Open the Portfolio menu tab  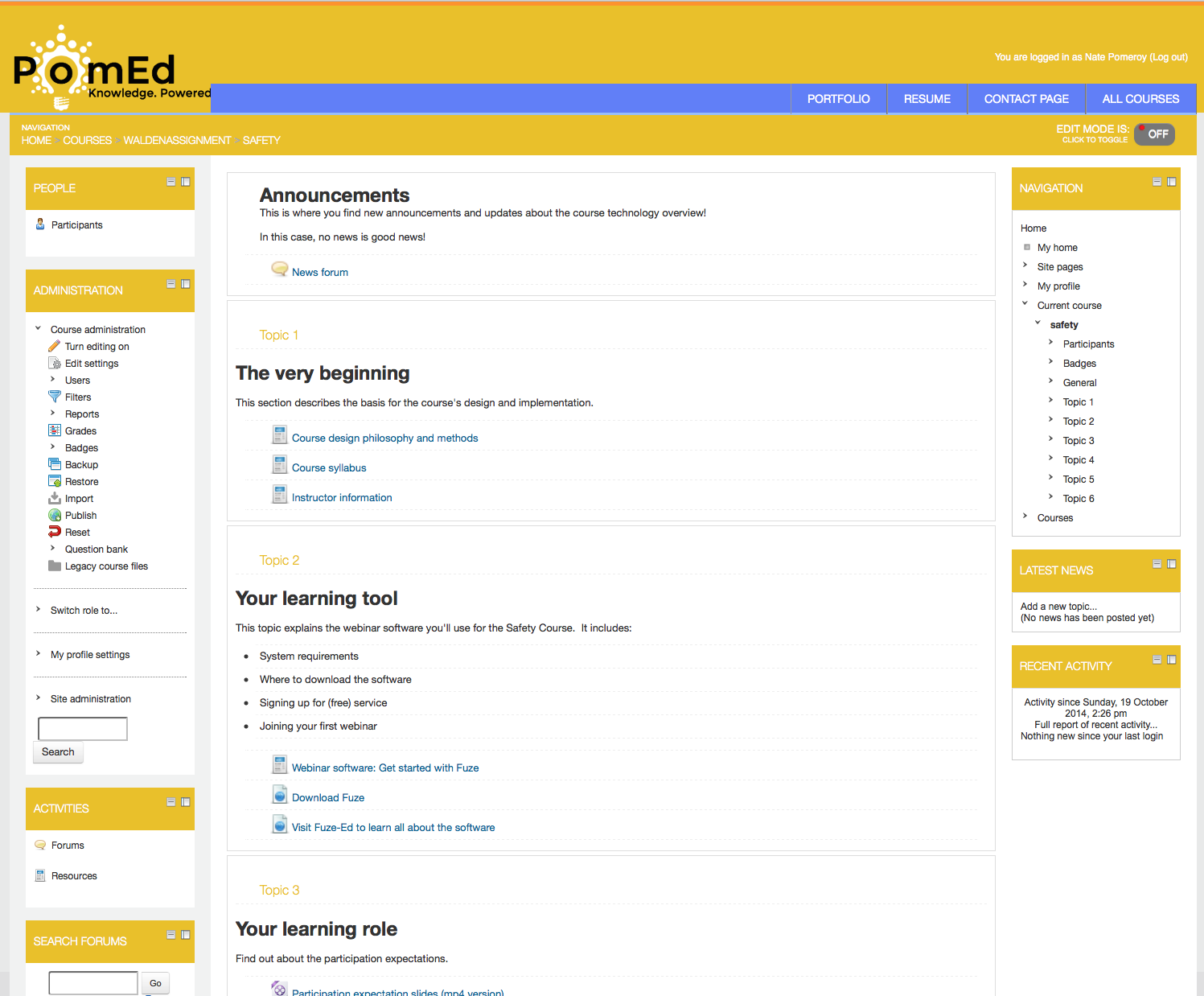coord(838,99)
